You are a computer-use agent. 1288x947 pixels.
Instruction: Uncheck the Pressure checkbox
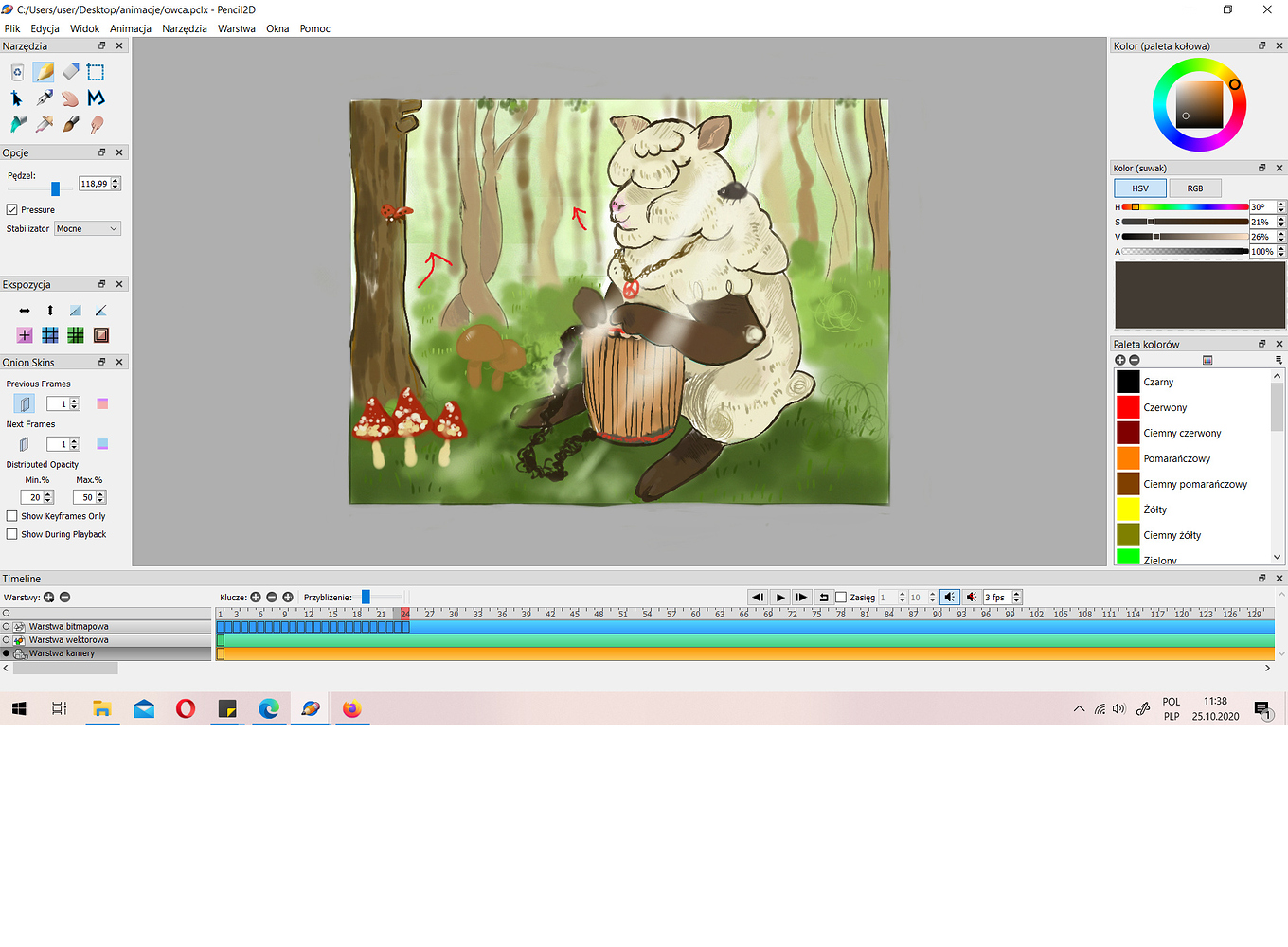[12, 209]
